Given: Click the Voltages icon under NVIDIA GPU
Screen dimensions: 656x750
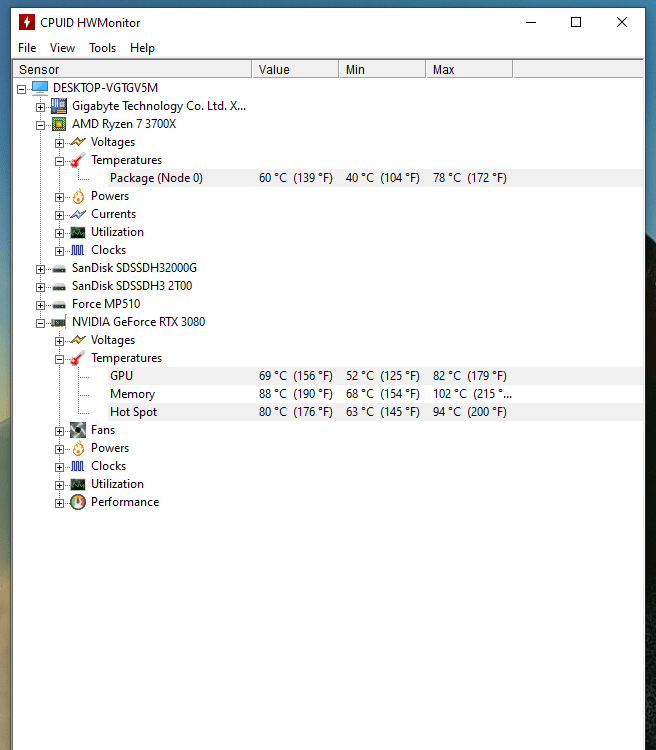Looking at the screenshot, I should [x=78, y=340].
